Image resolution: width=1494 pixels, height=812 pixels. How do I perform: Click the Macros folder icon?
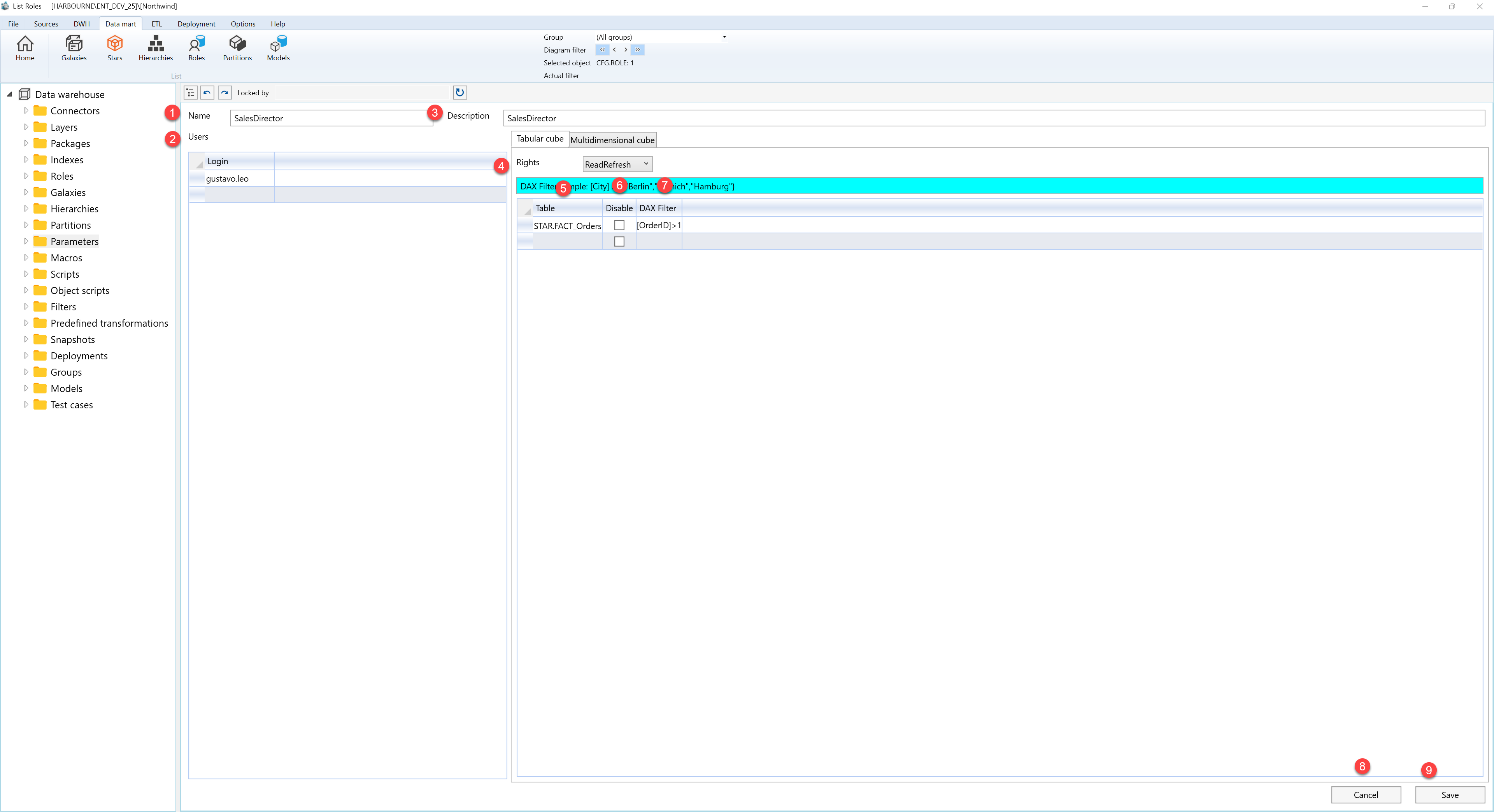click(x=40, y=257)
